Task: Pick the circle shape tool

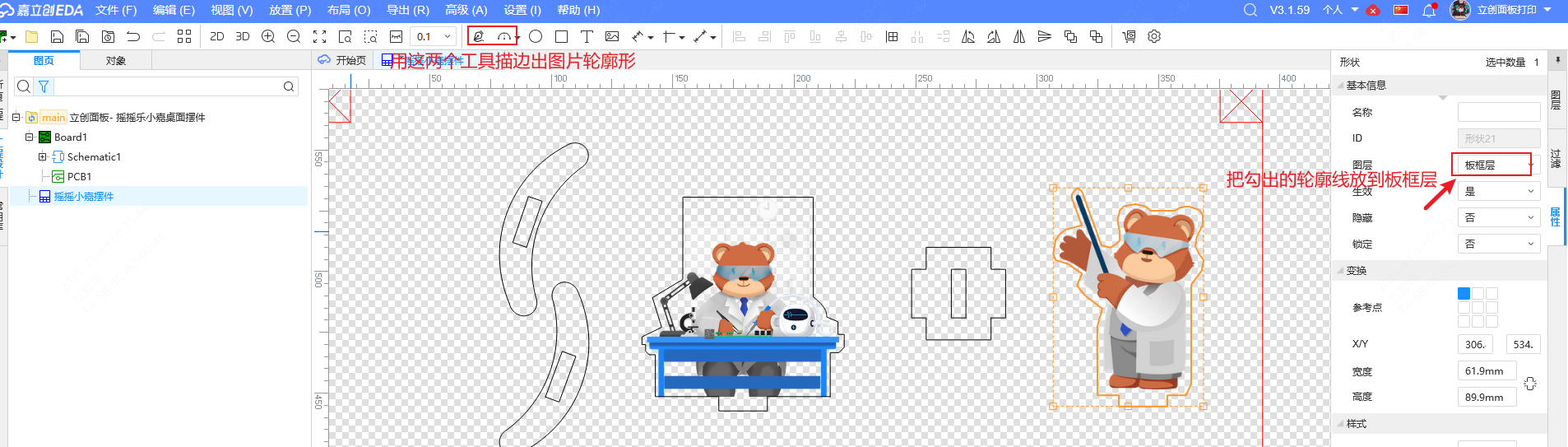Action: [536, 36]
